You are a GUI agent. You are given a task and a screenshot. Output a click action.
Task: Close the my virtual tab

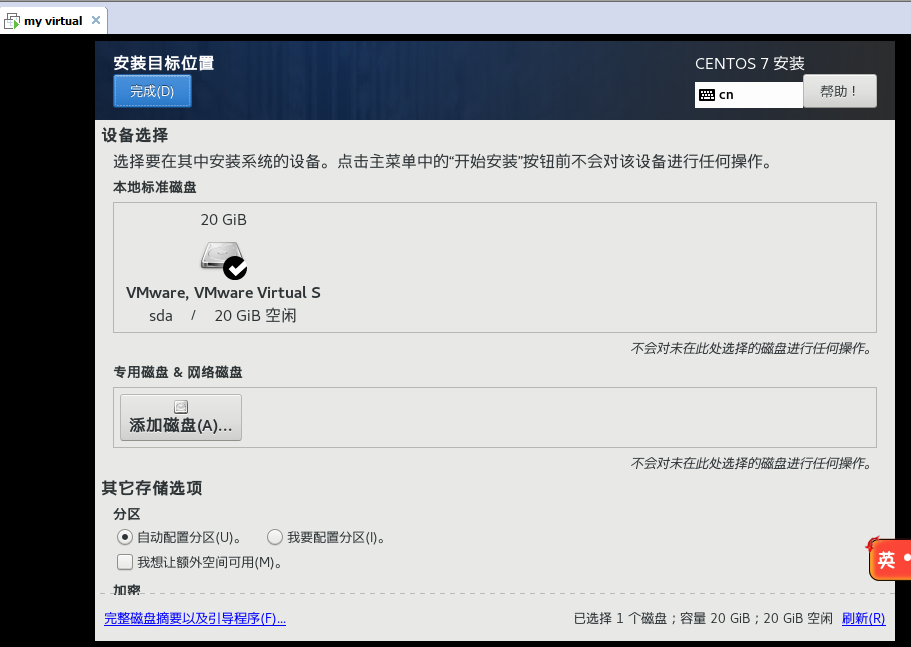(x=96, y=20)
